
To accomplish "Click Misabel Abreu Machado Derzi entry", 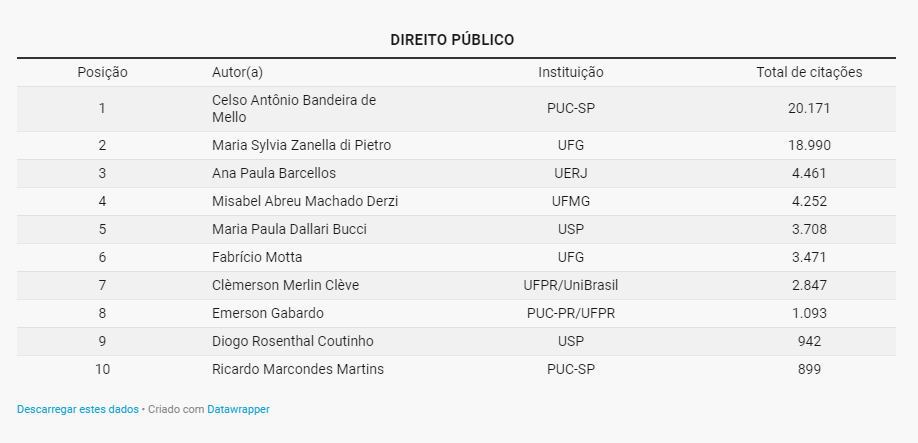I will click(305, 201).
